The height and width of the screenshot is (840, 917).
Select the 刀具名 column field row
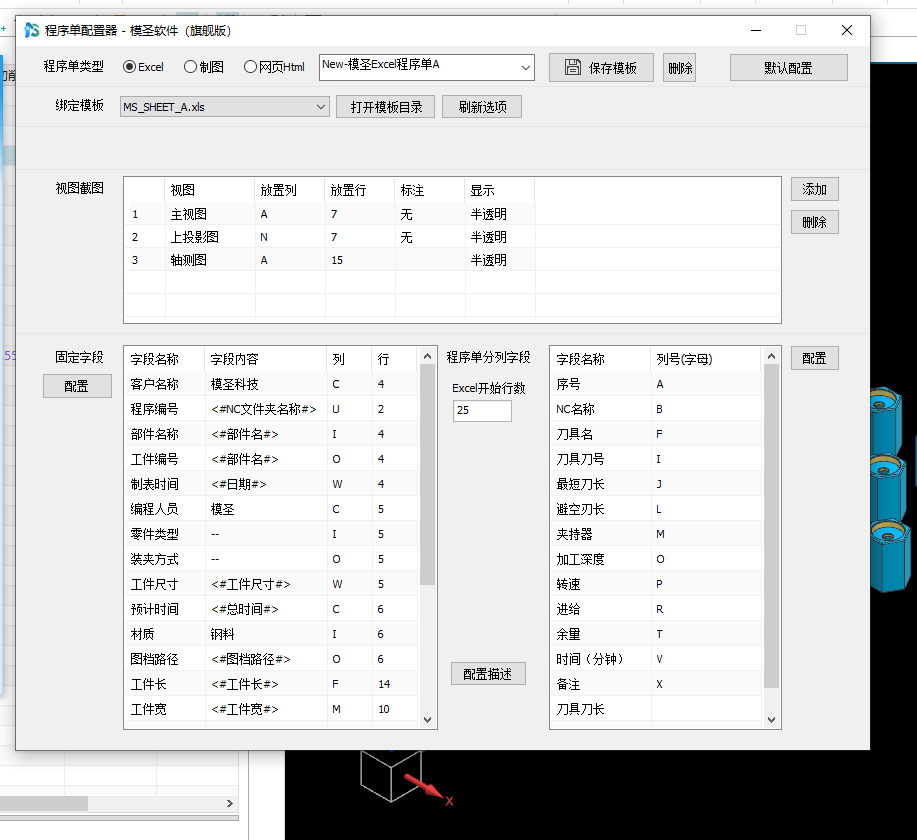[x=657, y=434]
